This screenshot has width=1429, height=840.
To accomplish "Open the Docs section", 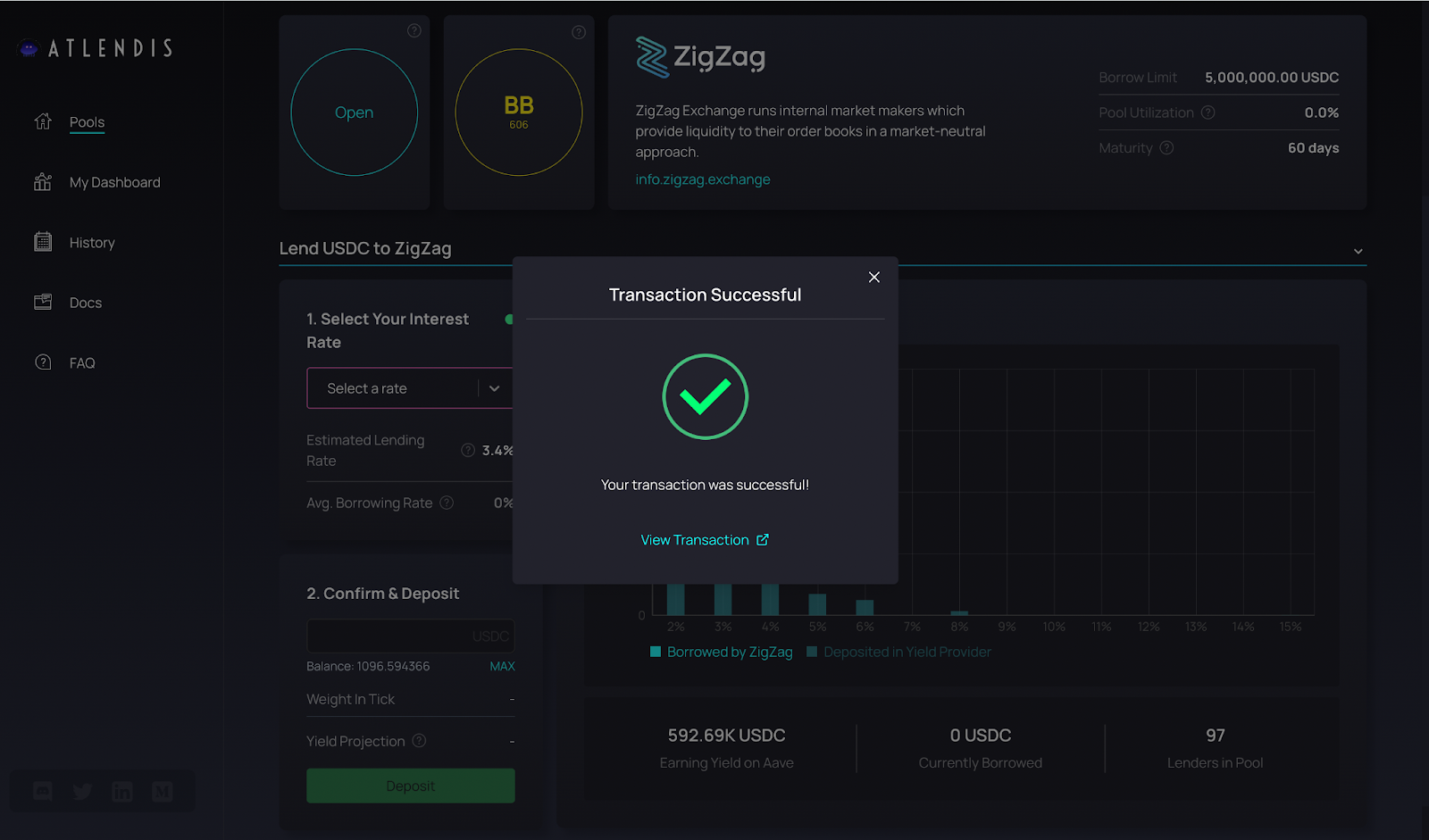I will (85, 303).
